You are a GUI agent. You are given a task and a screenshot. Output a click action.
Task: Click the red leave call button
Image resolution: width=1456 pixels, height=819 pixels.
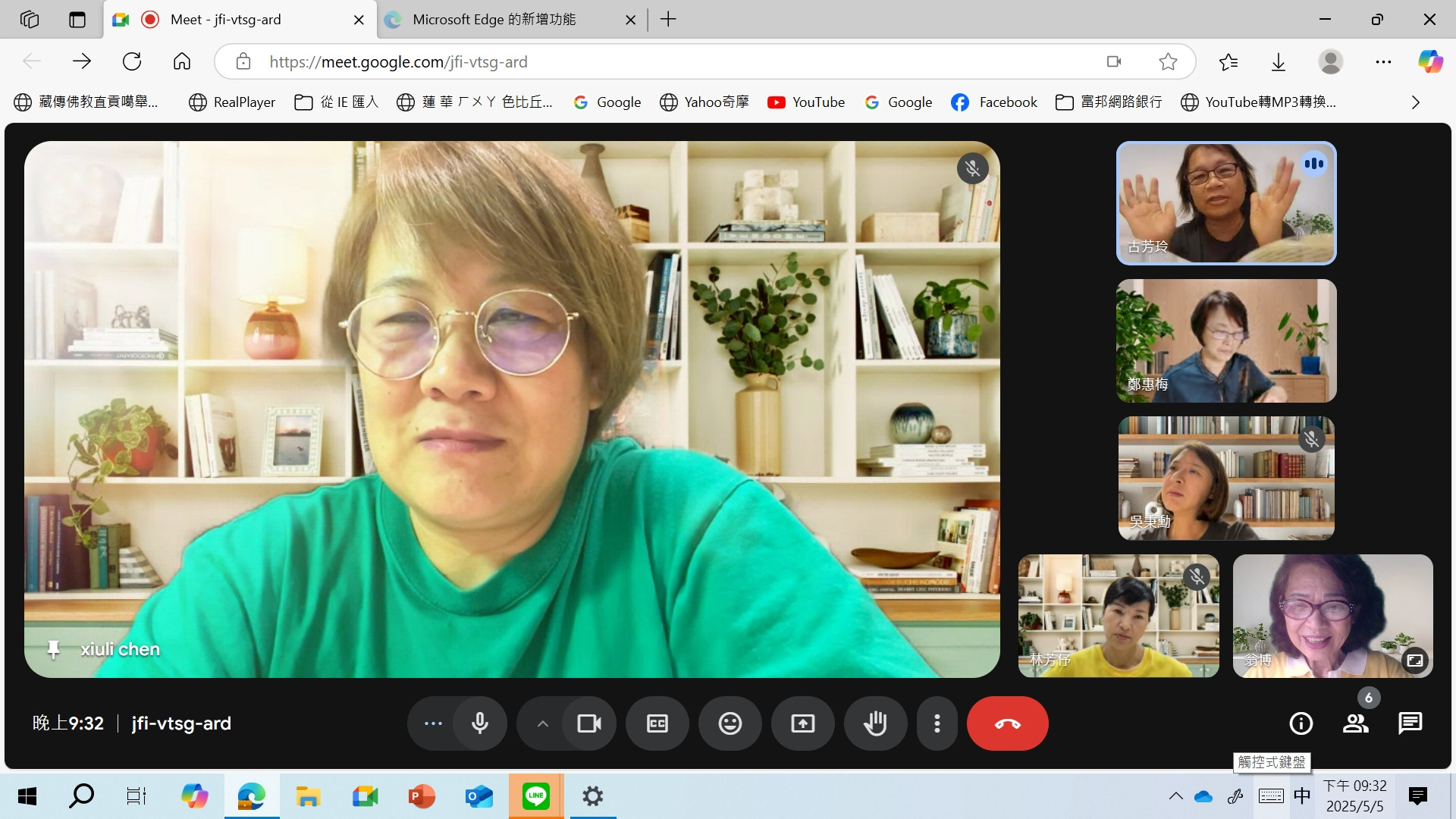point(1007,723)
